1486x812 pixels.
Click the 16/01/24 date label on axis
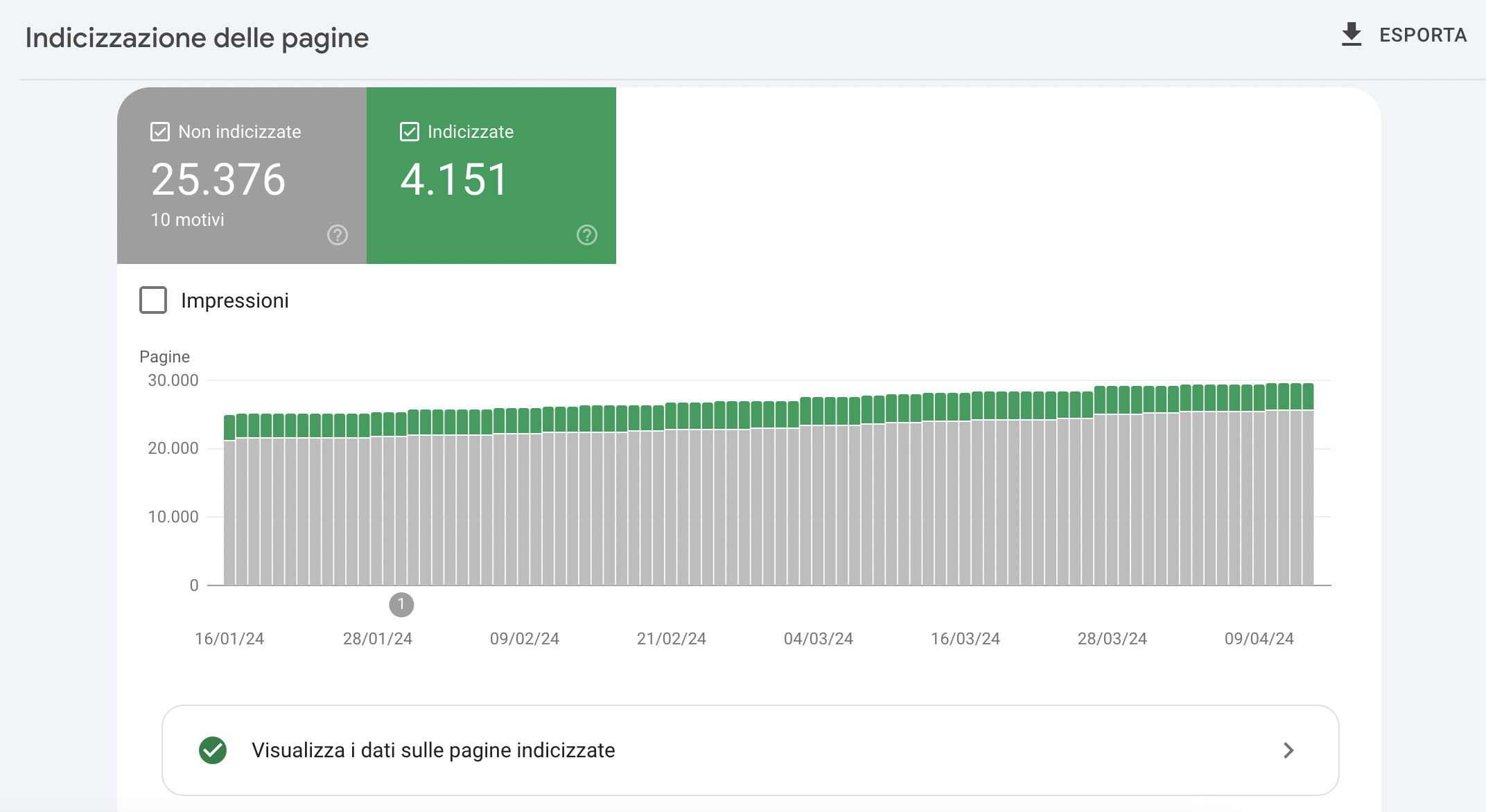click(x=229, y=639)
